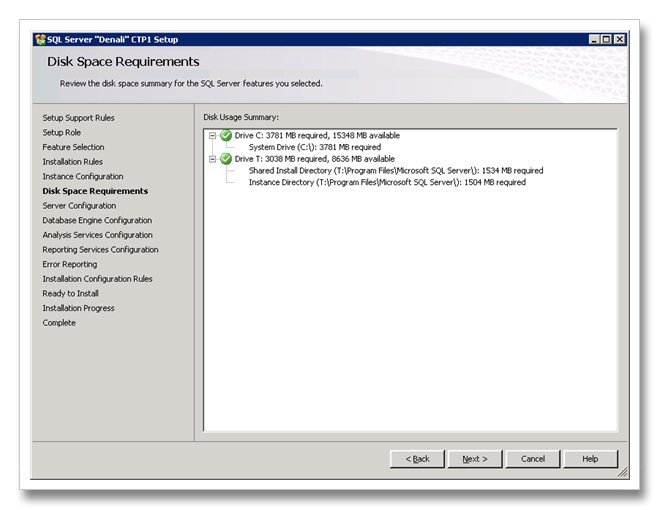Collapse the Drive C tree node
This screenshot has height=510, width=660.
click(213, 135)
